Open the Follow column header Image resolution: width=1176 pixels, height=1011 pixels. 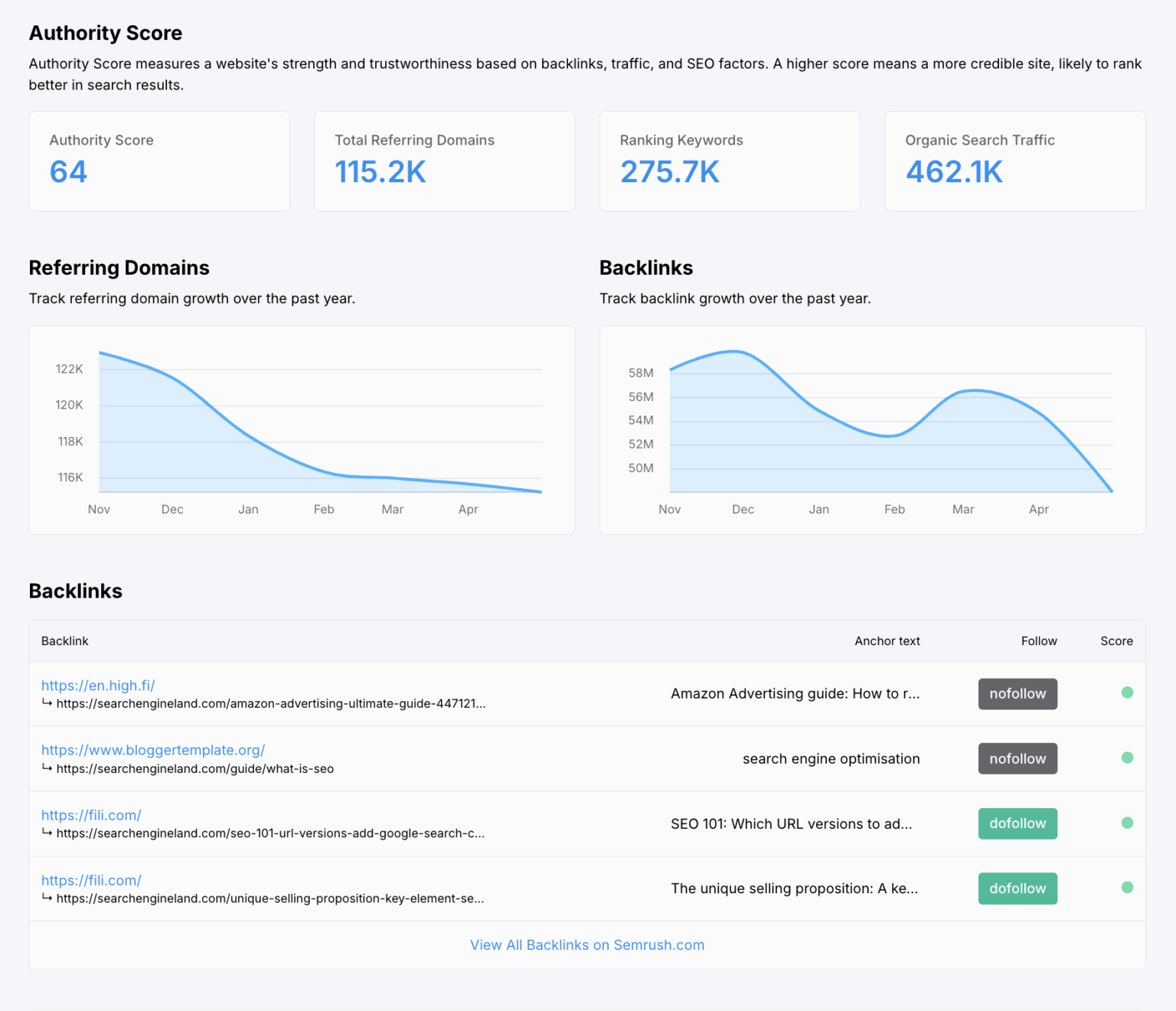1039,641
